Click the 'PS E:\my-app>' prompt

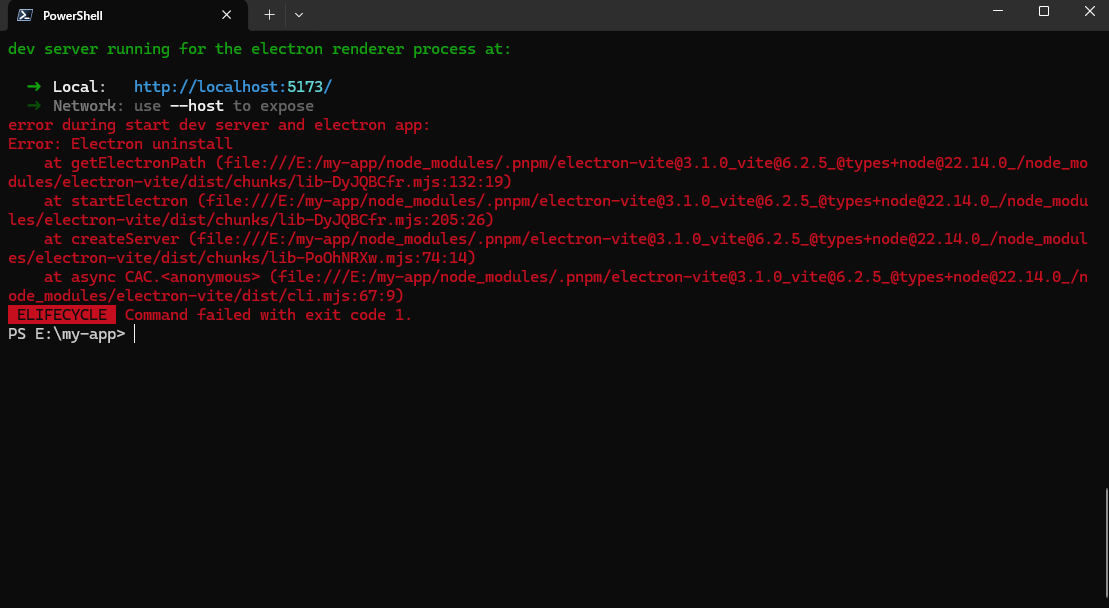66,334
